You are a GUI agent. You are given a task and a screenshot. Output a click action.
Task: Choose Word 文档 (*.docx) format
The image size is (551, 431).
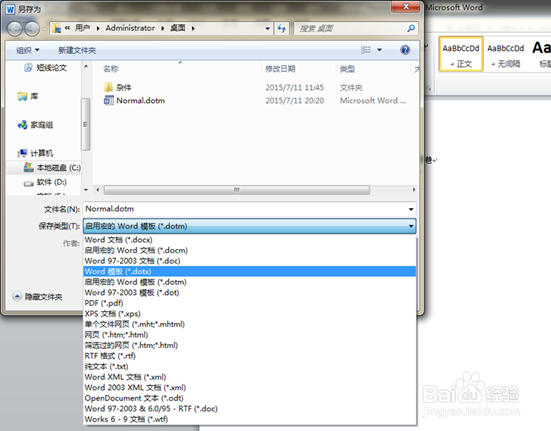(x=249, y=240)
